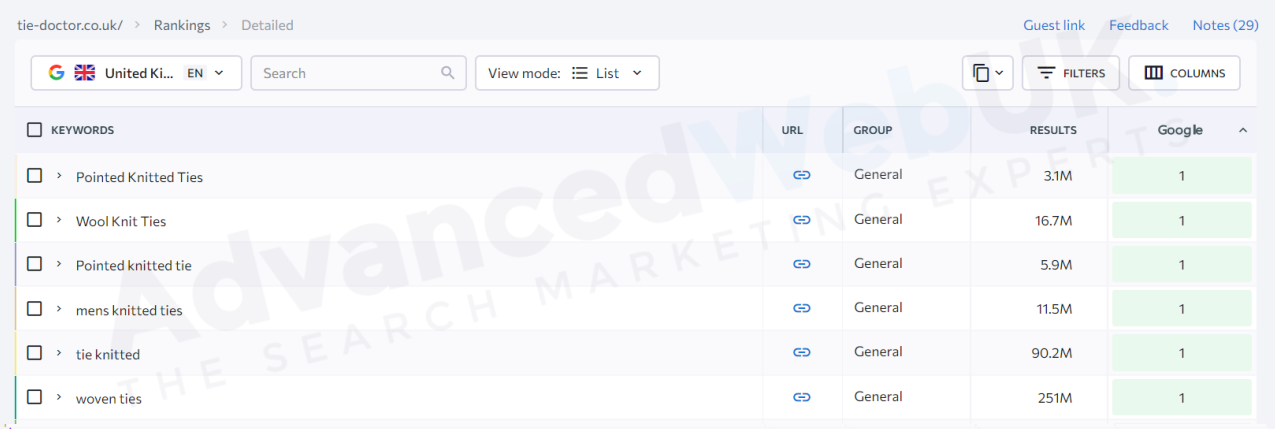Open URL link icon for Pointed knitted tie
1275x429 pixels.
pos(801,264)
